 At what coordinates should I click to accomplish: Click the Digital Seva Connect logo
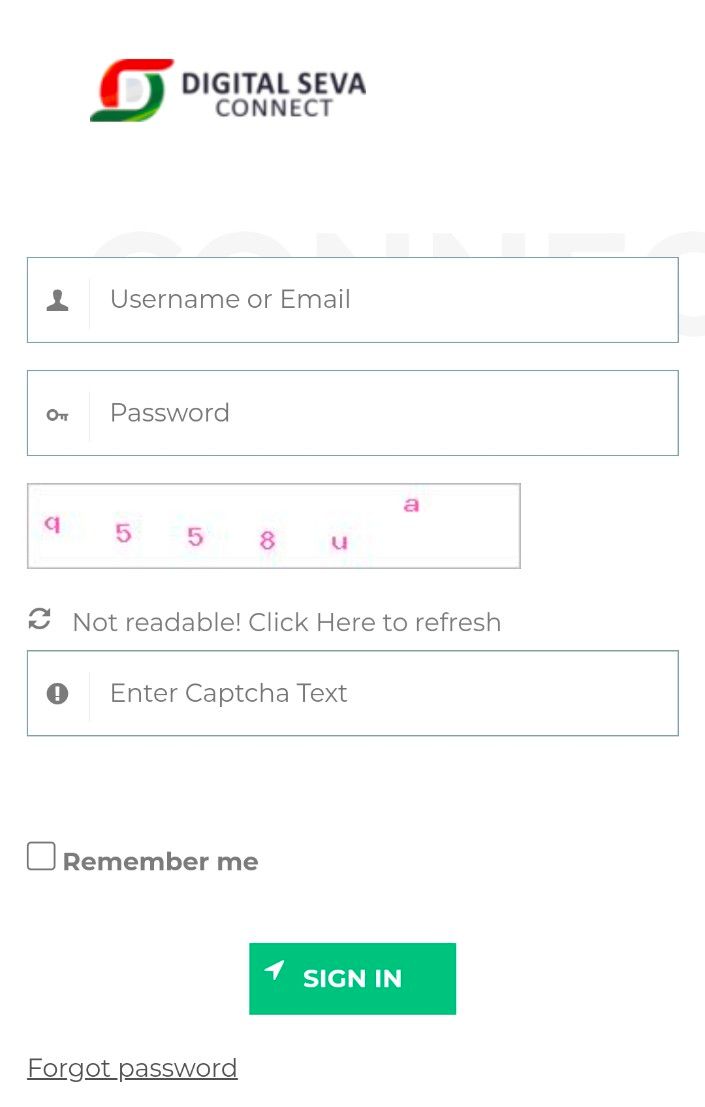[x=132, y=90]
